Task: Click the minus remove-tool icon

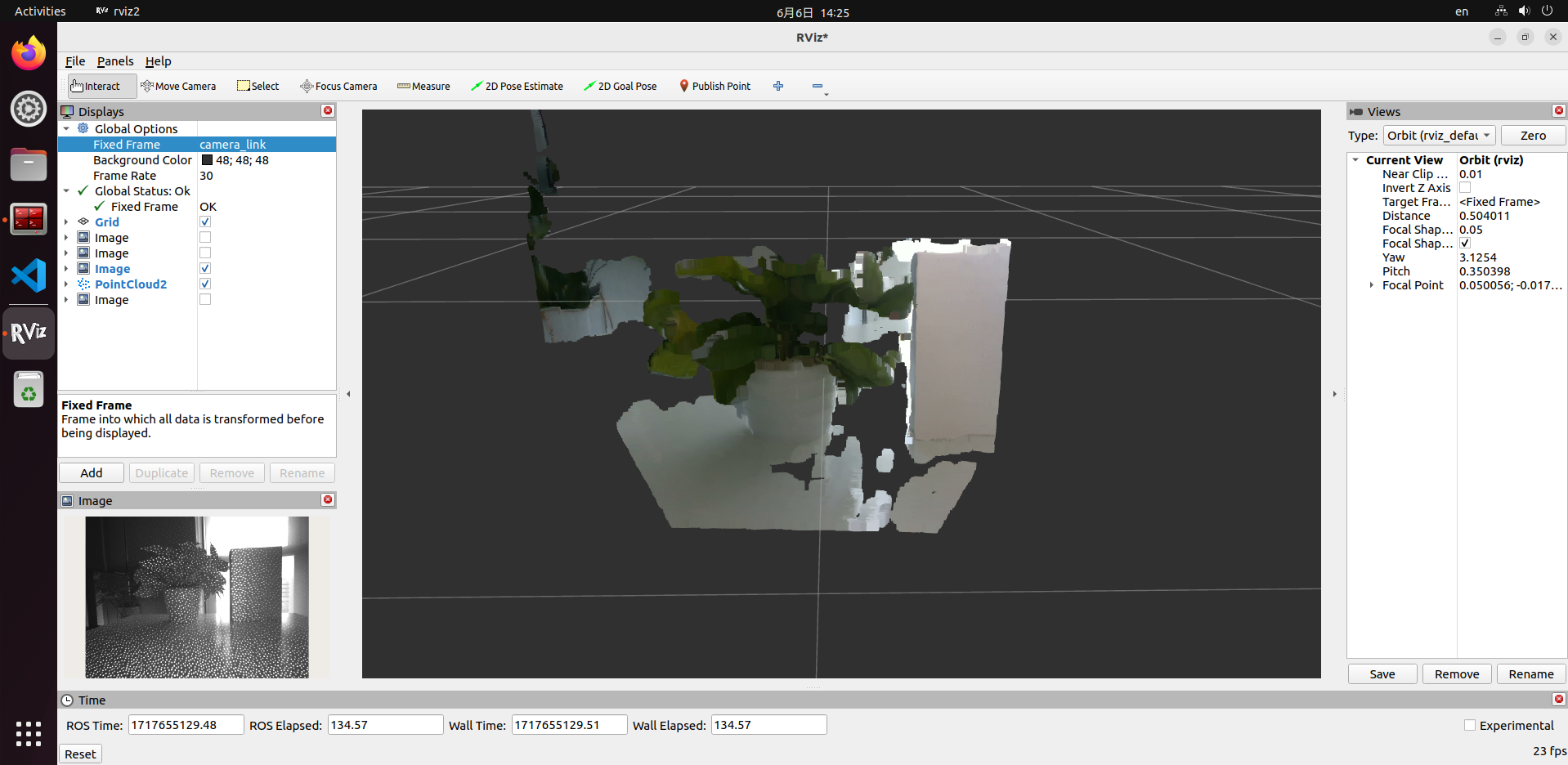Action: pos(817,86)
